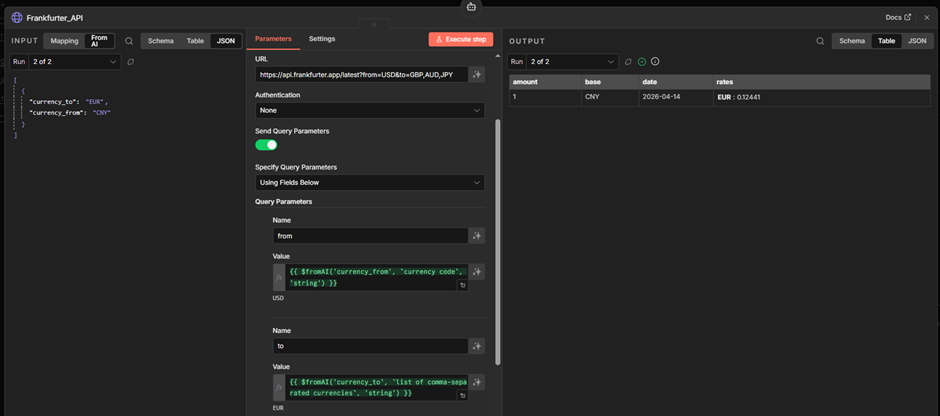The image size is (940, 416).
Task: Click the AI sparkle icon beside 'from' name field
Action: [477, 236]
